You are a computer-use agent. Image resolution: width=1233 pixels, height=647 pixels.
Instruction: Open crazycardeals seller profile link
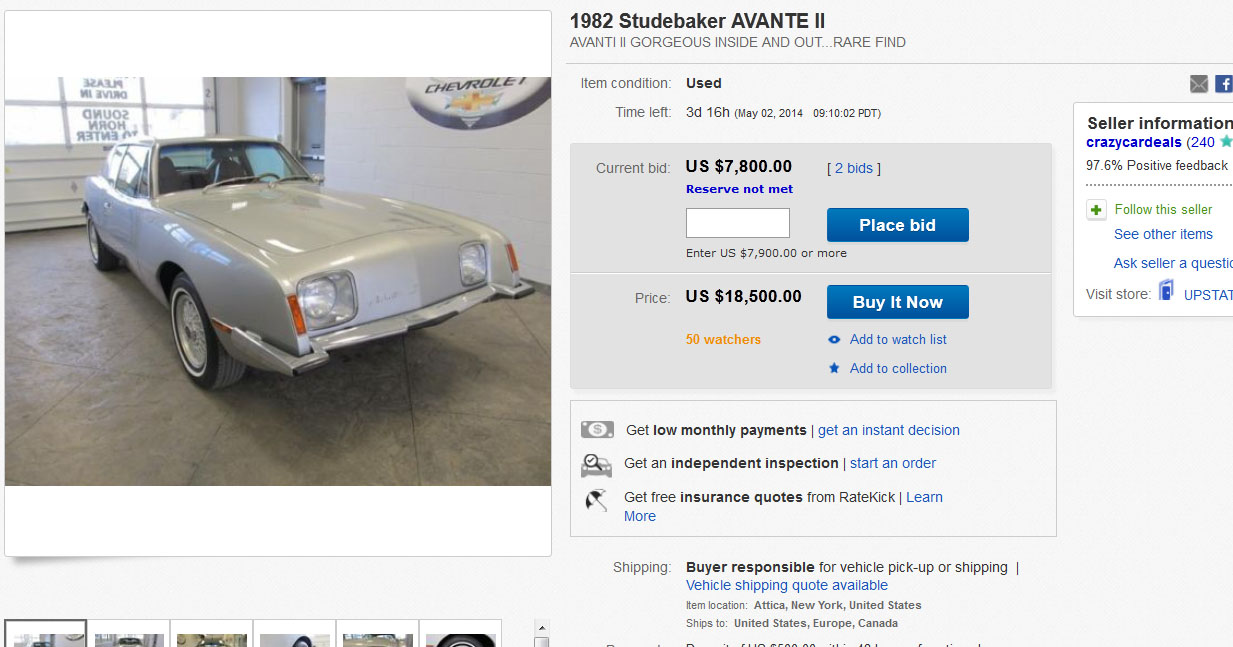[1134, 143]
